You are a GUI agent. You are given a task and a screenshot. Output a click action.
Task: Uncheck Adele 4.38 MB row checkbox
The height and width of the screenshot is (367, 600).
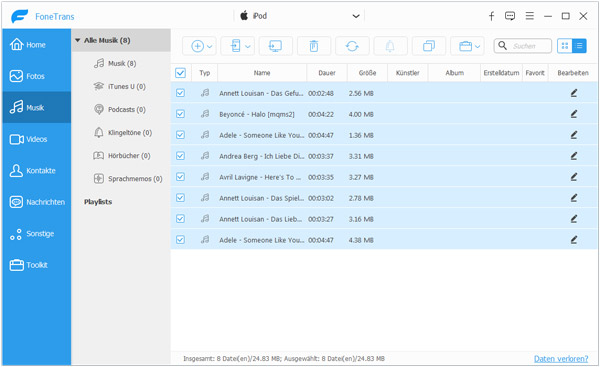coord(180,240)
